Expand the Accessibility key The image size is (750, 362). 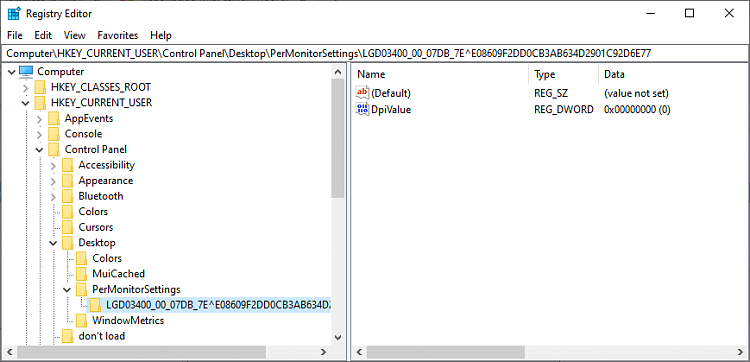click(x=54, y=165)
